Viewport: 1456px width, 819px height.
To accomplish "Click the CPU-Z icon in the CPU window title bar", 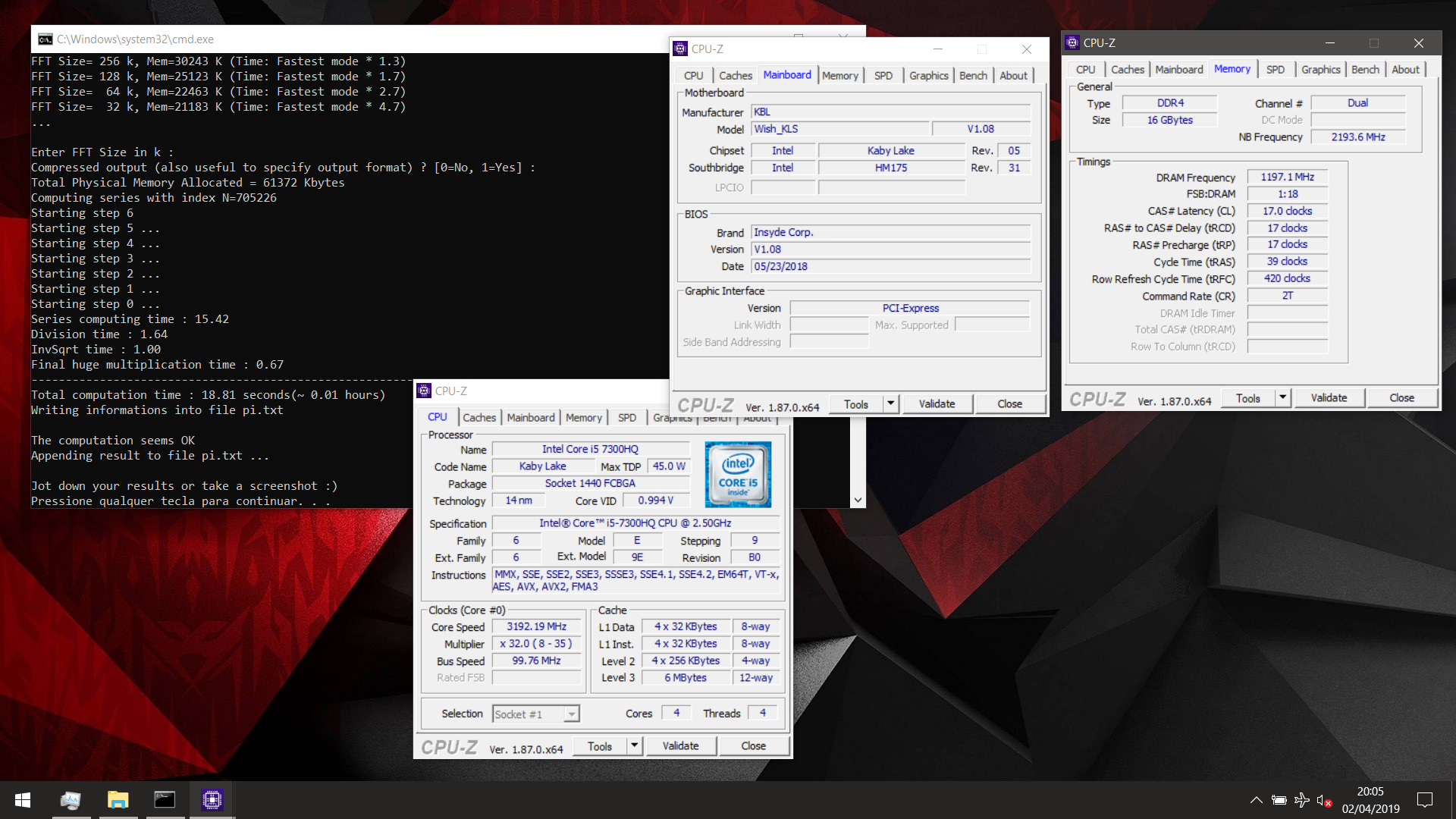I will (x=424, y=391).
